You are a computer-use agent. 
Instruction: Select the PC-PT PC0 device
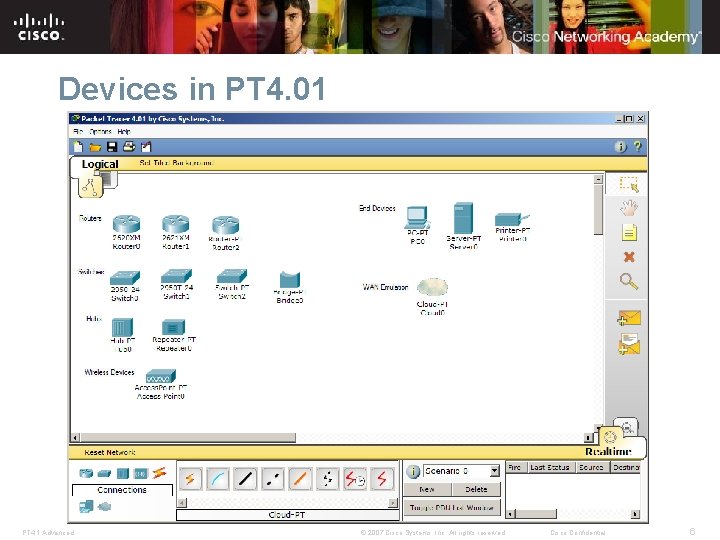tap(417, 218)
